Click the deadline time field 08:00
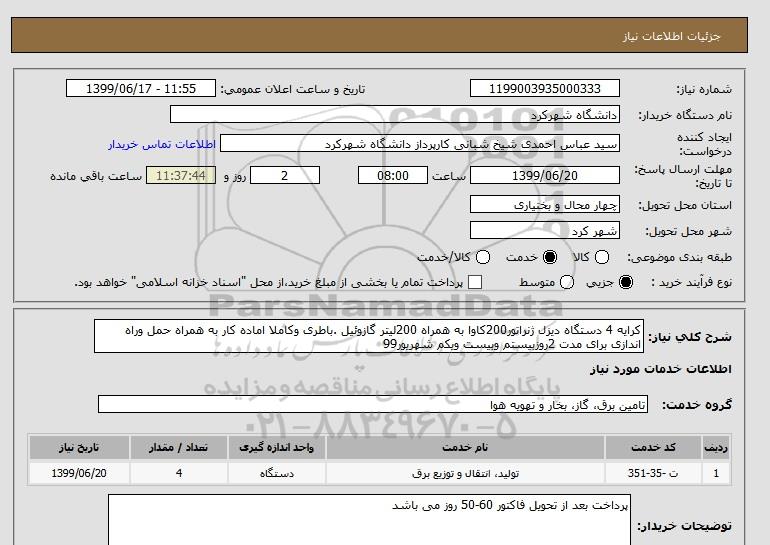Screen dimensions: 770x545 [x=393, y=176]
